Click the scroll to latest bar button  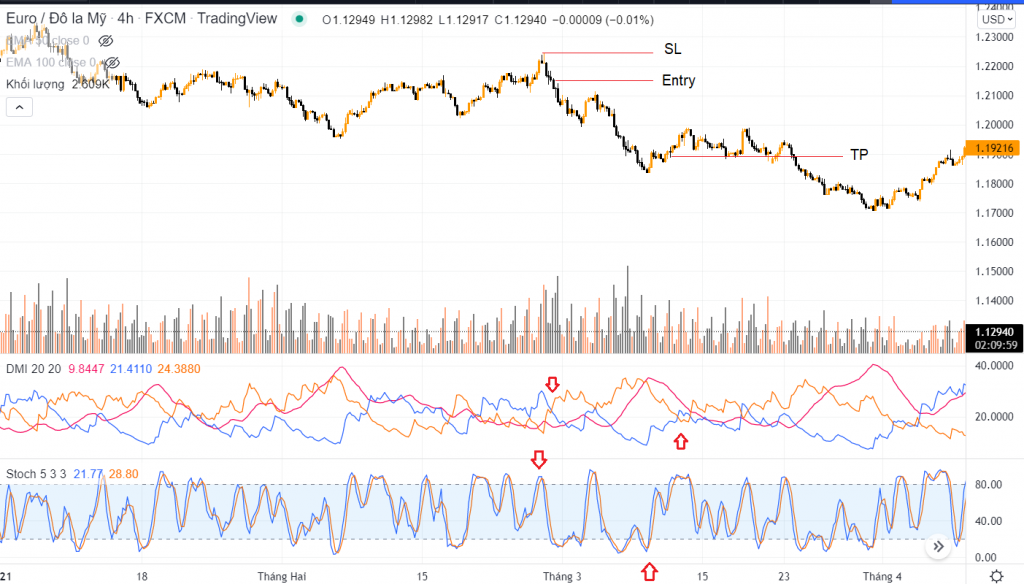click(x=938, y=546)
